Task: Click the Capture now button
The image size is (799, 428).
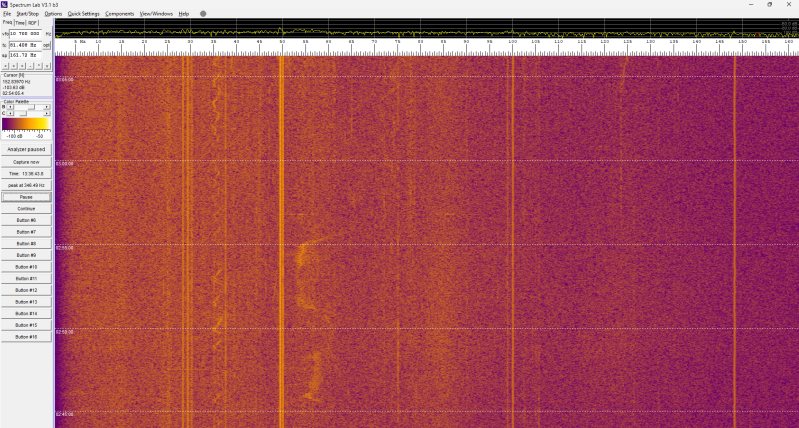Action: pos(26,162)
